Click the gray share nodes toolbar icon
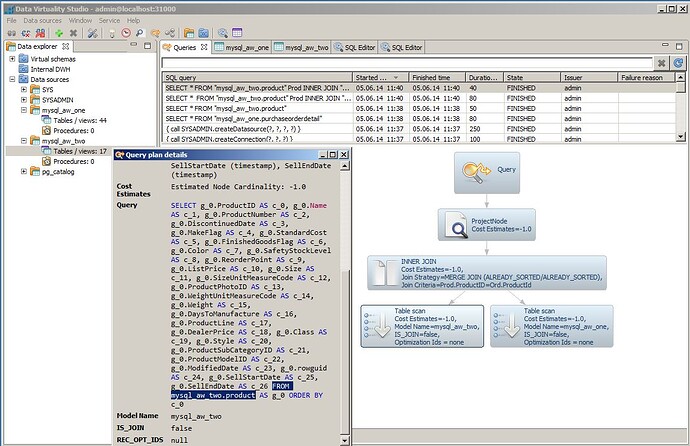The width and height of the screenshot is (690, 446). [170, 33]
